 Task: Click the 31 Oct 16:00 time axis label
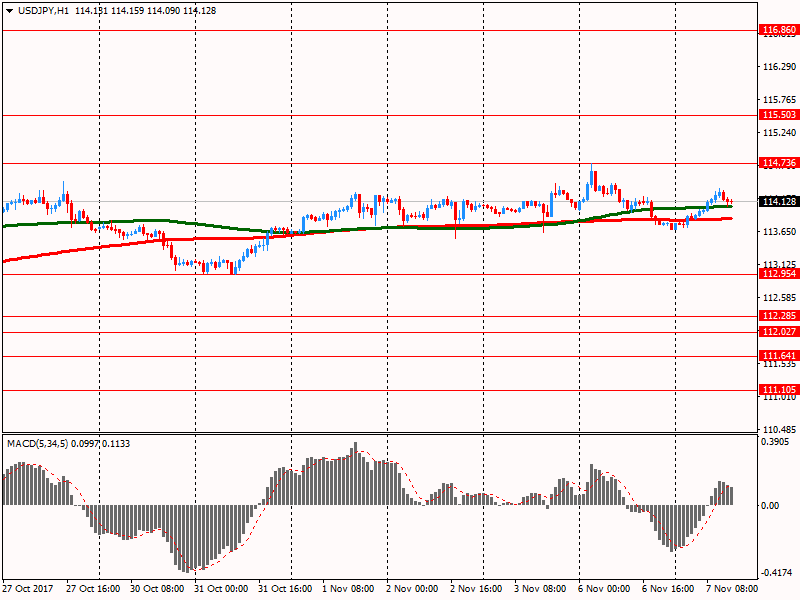coord(285,589)
